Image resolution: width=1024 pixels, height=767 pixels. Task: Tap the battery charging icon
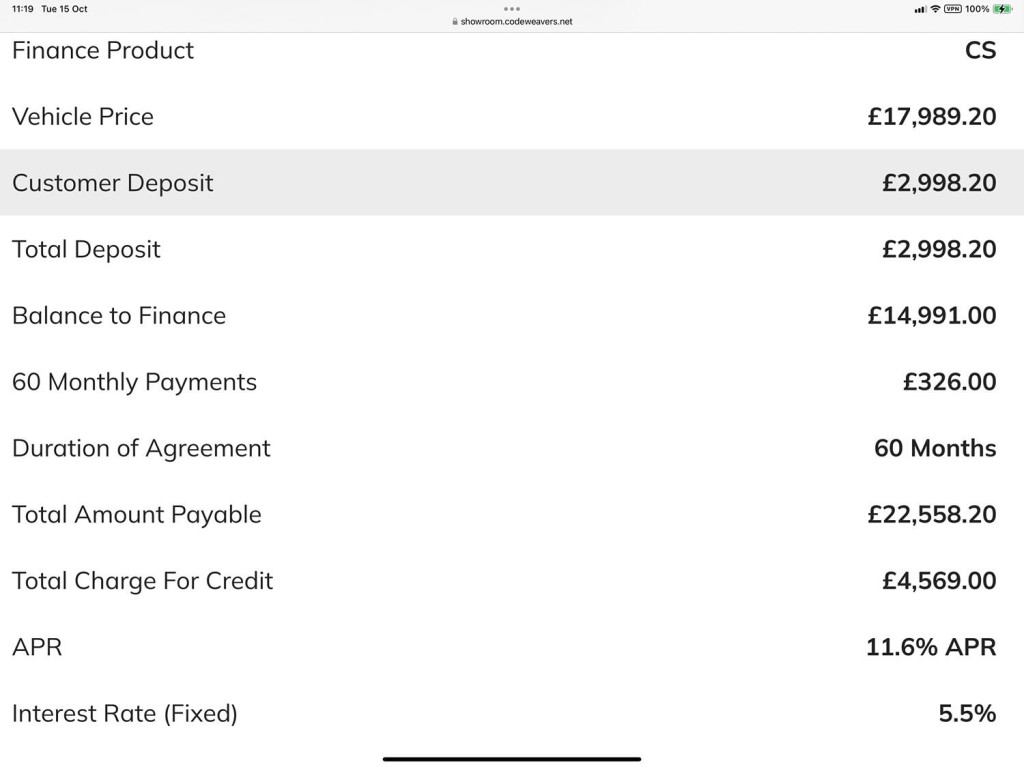pos(1002,9)
